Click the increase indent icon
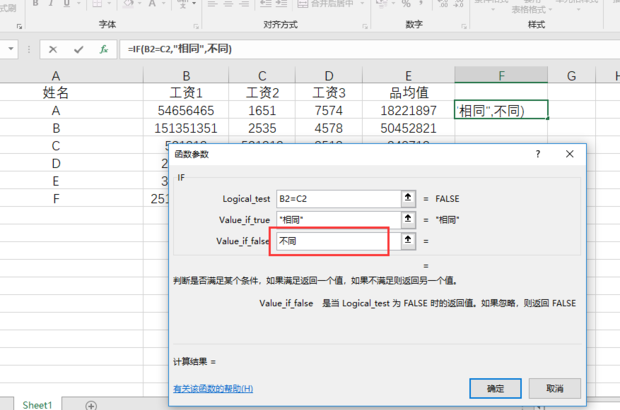Viewport: 620px width, 410px height. [x=281, y=4]
